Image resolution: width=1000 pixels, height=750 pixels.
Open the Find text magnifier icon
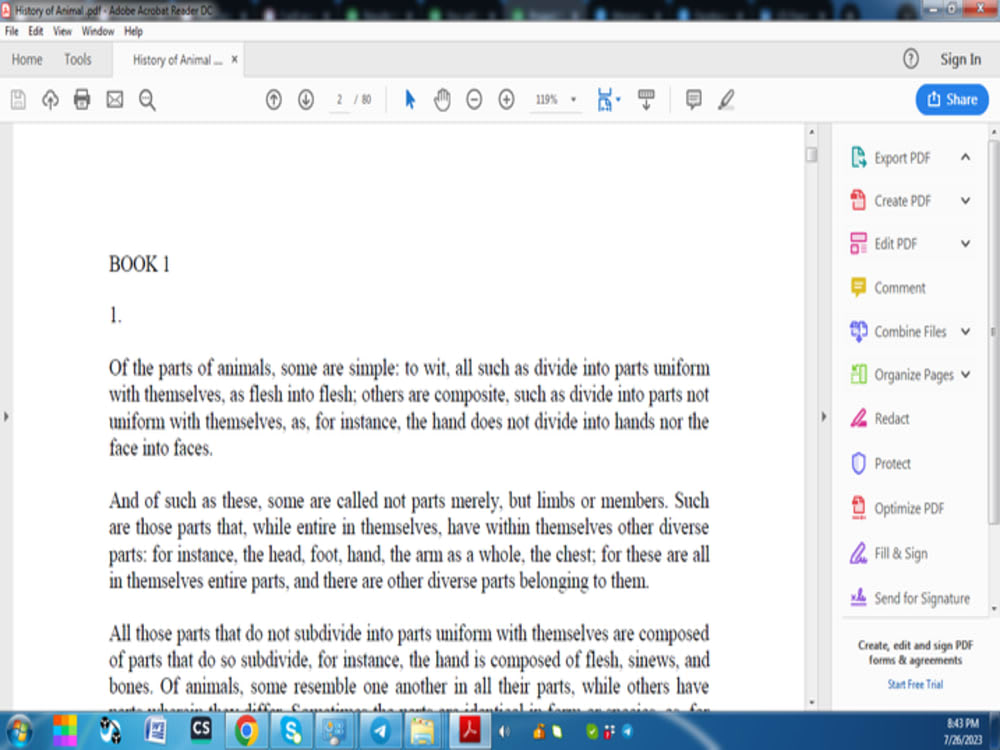147,100
